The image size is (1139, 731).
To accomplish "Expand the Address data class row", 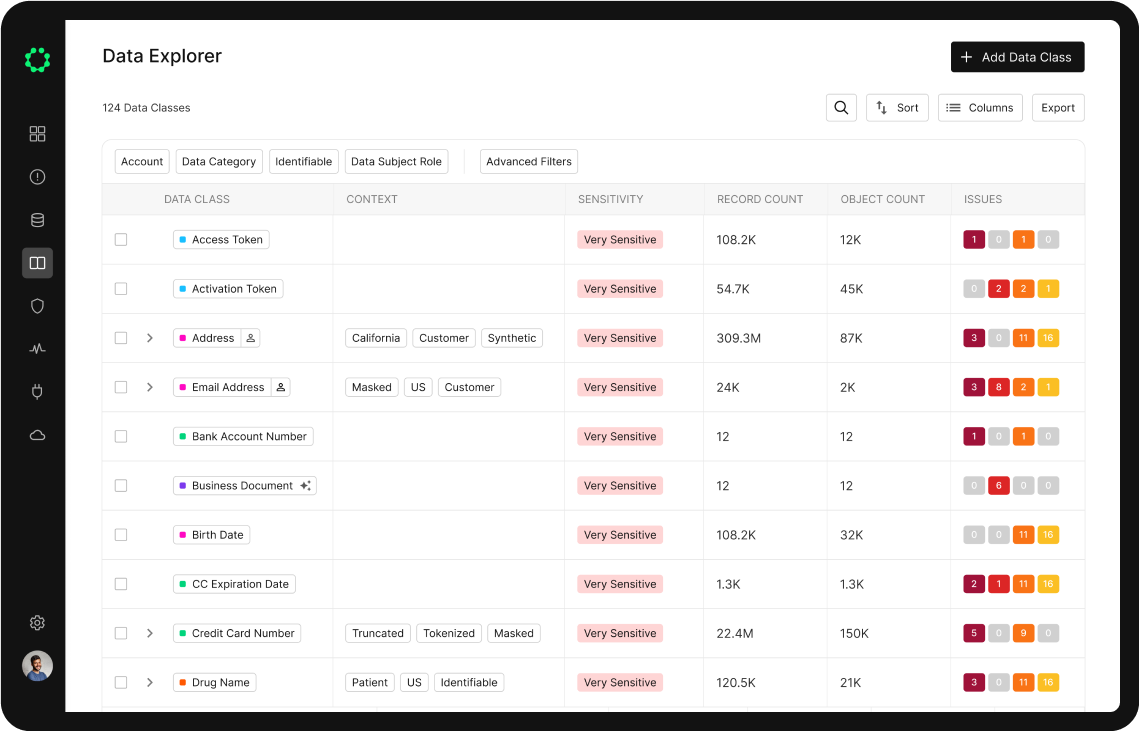I will coord(150,338).
